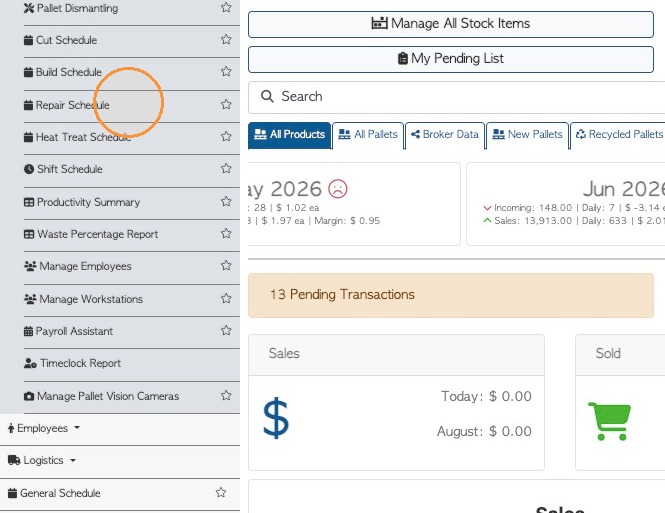The width and height of the screenshot is (665, 513).
Task: Favorite Cut Schedule with its star
Action: point(226,39)
